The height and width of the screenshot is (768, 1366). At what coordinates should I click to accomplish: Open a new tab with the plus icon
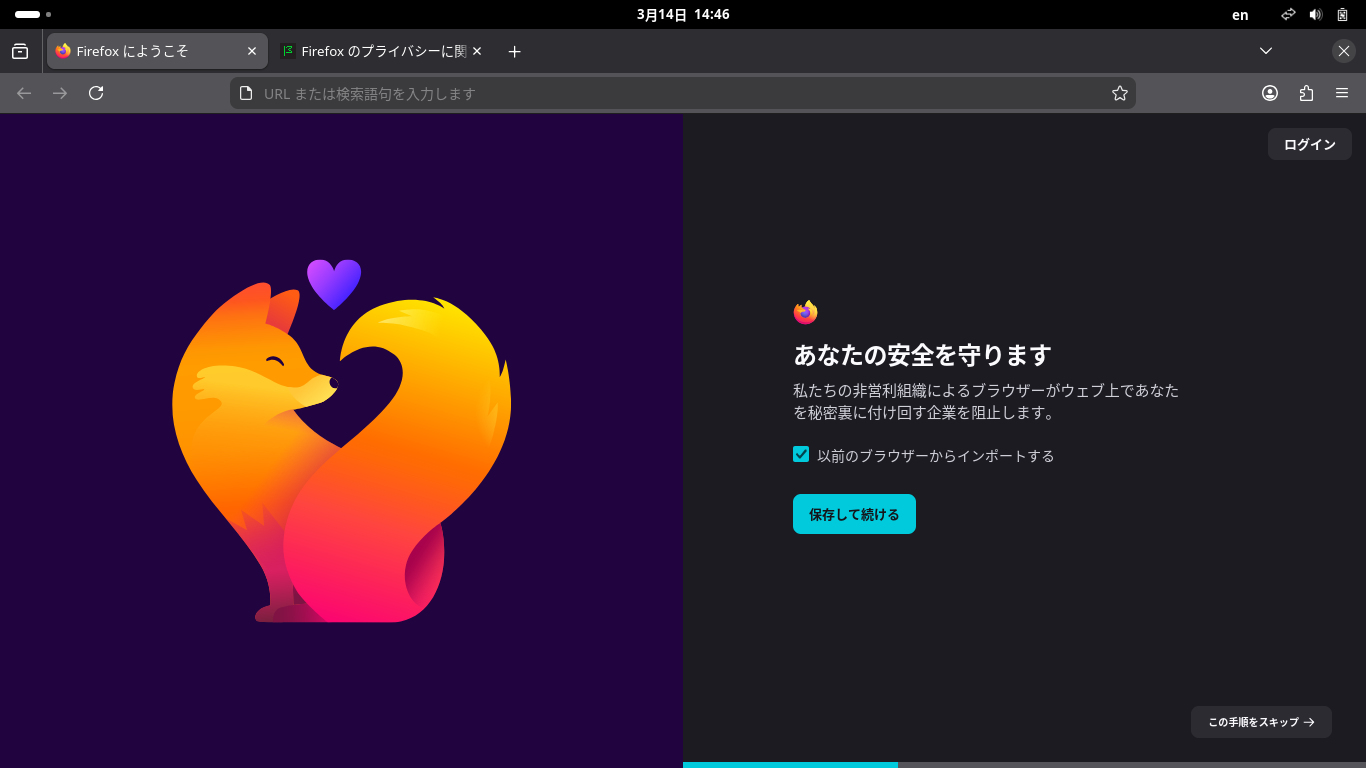tap(514, 51)
